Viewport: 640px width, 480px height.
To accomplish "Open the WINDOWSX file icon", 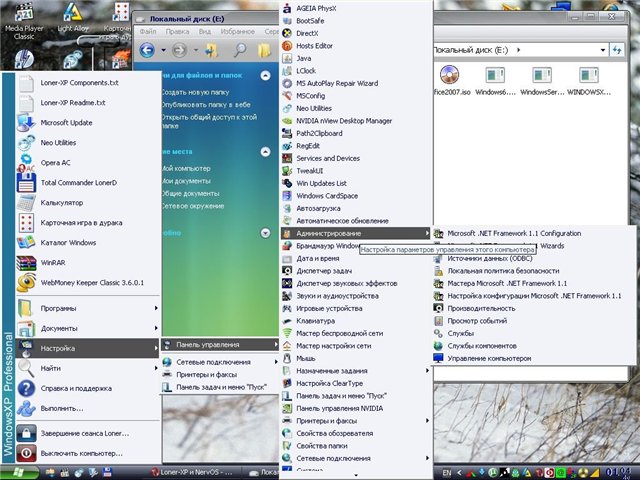I will 589,81.
